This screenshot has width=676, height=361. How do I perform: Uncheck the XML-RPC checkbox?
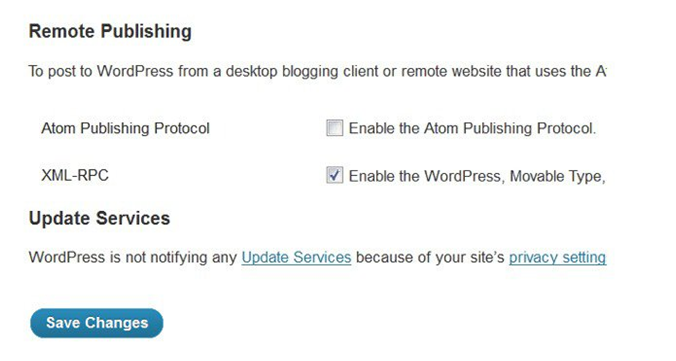(x=335, y=175)
